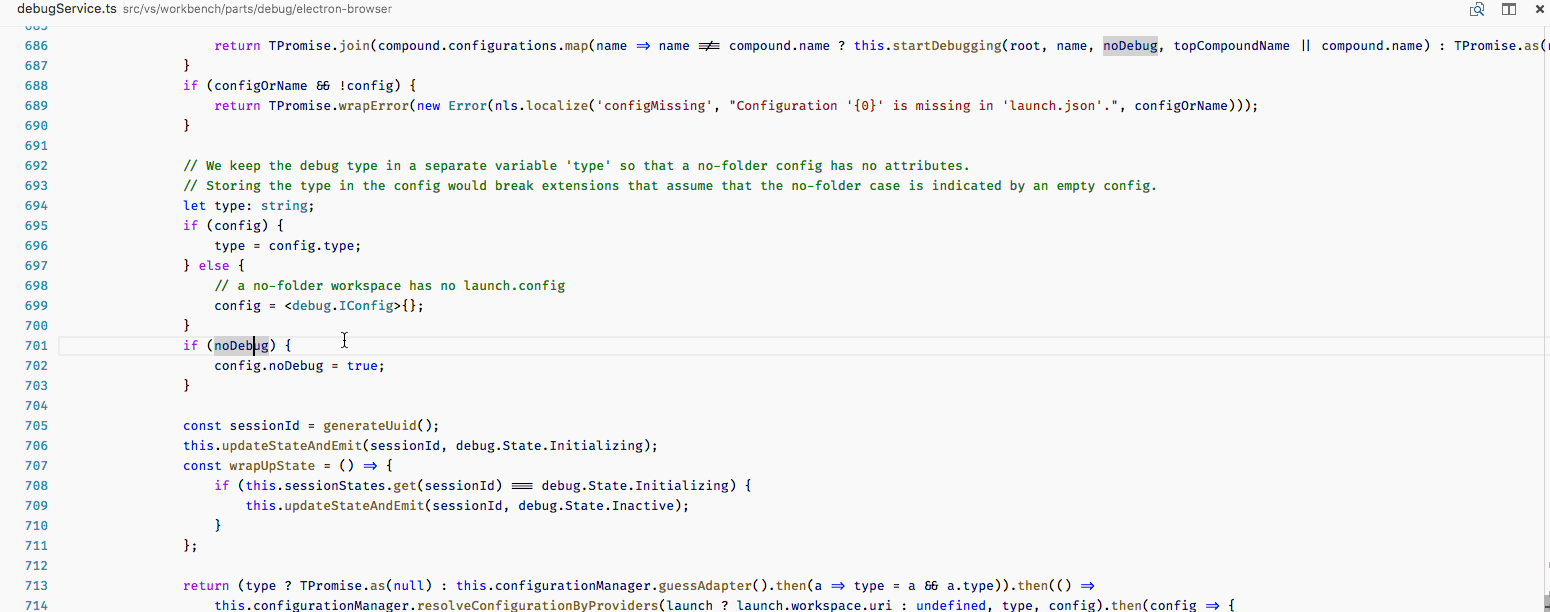Click wrapUpState constant name on line 707
1550x612 pixels.
(272, 466)
